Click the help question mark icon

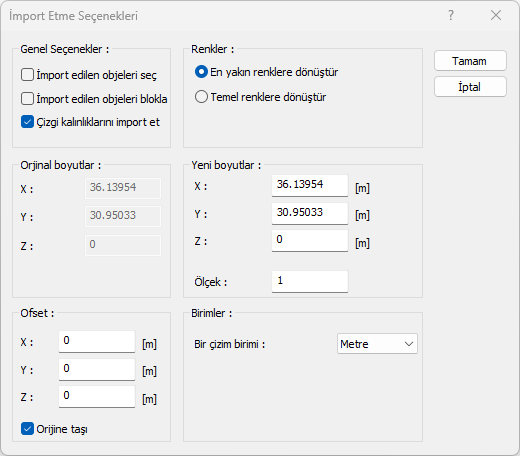[x=451, y=15]
